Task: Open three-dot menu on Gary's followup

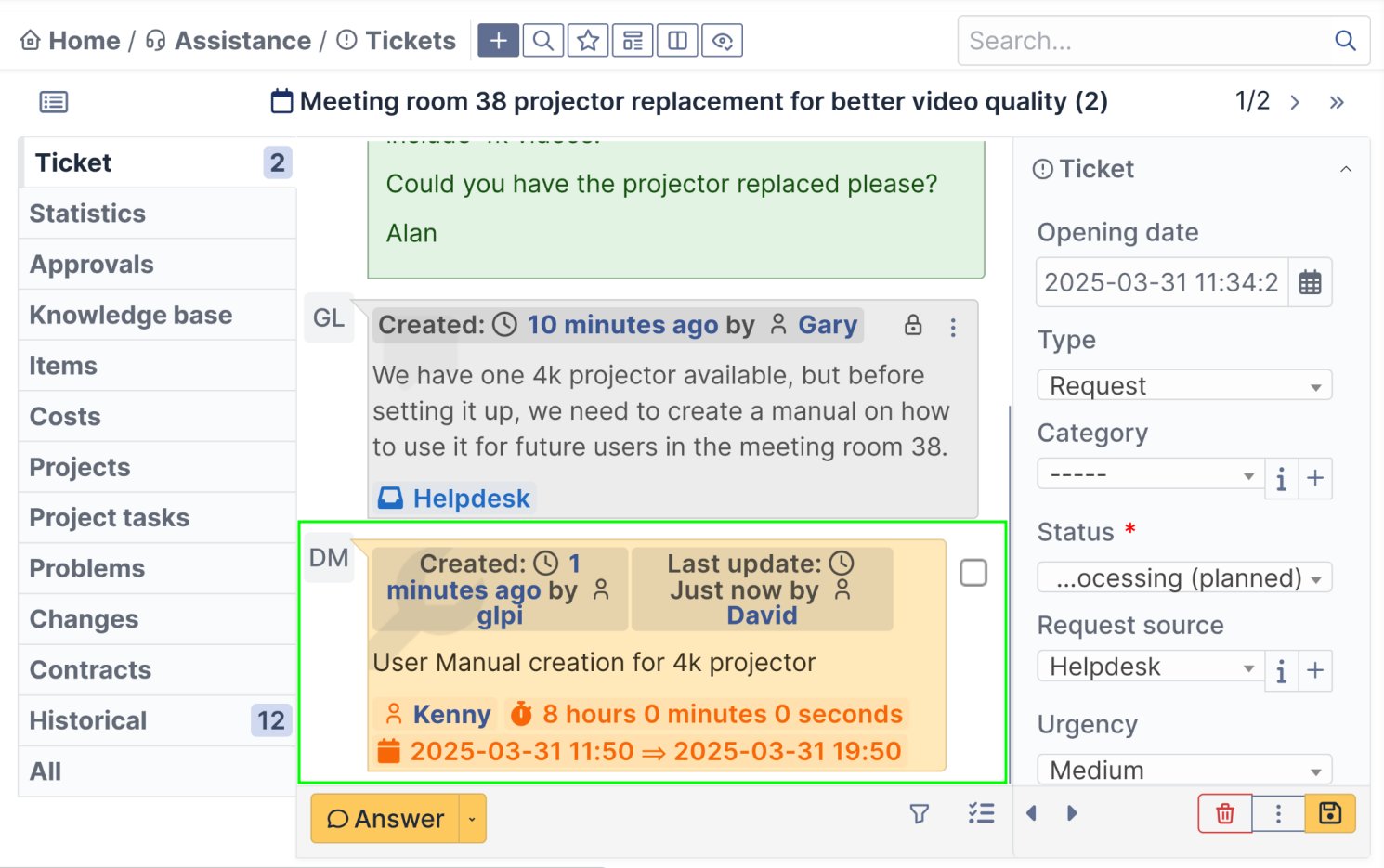Action: click(x=953, y=327)
